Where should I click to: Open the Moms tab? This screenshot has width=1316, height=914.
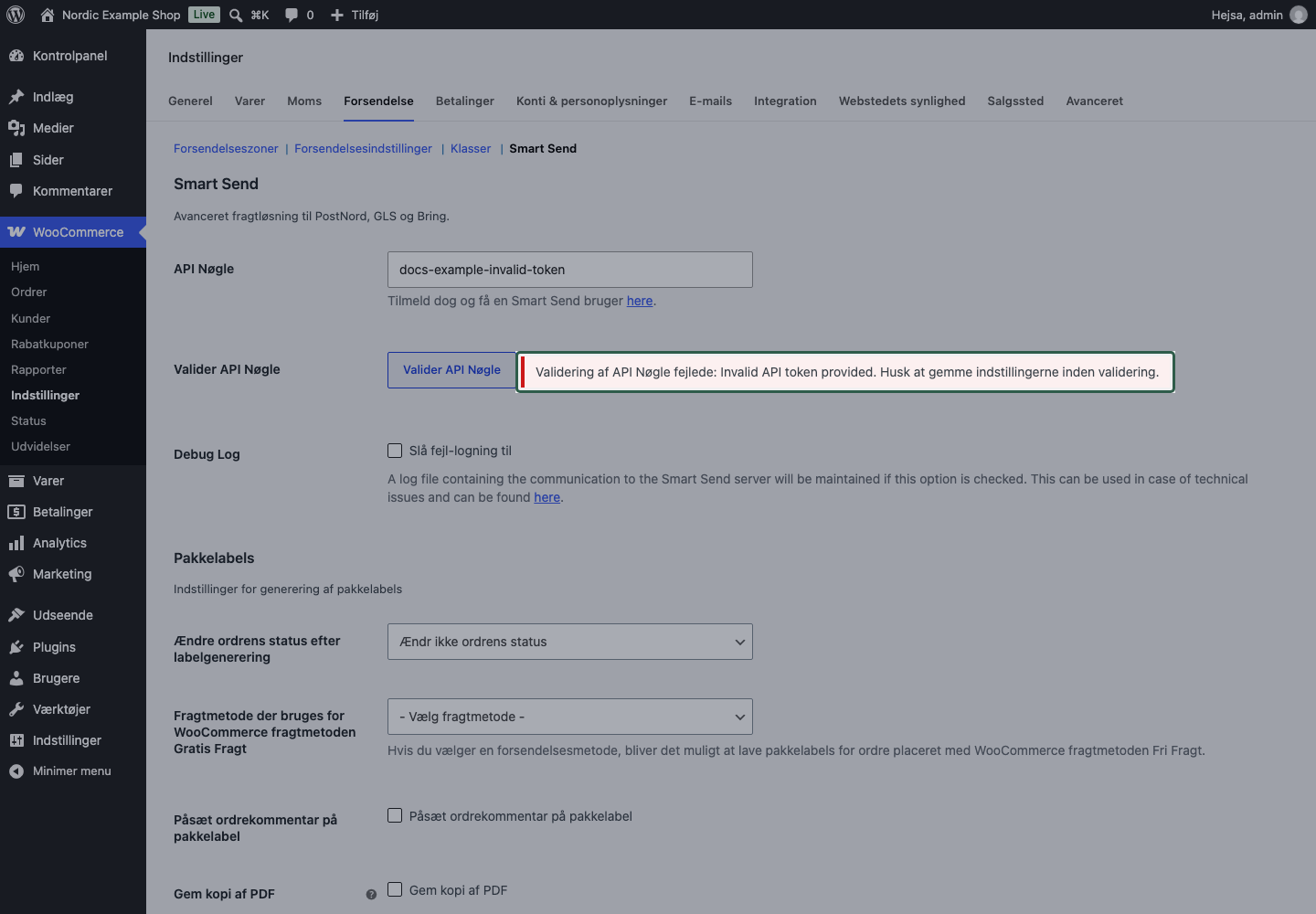pos(304,101)
